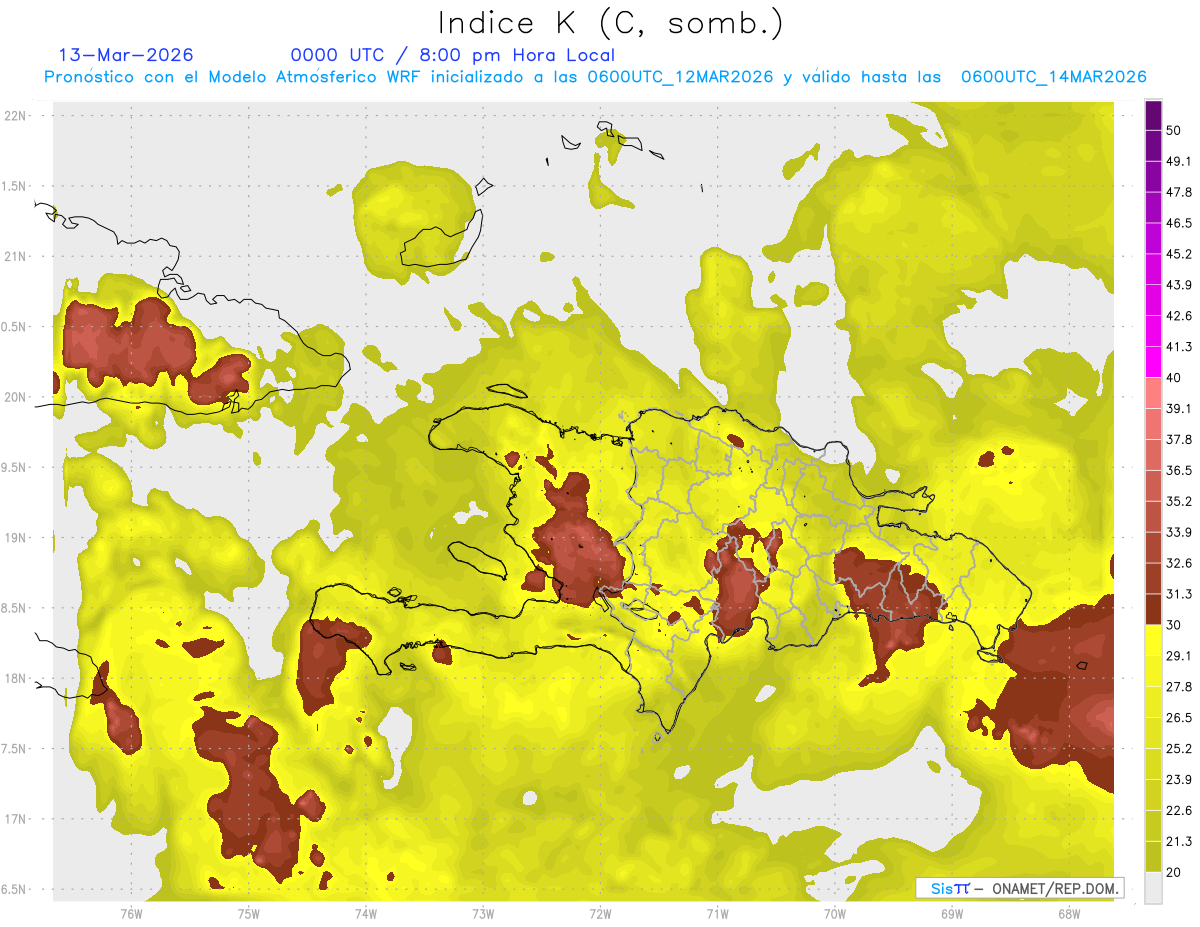Click the "0.5N" latitude axis label
Screen dimensions: 1200x927
pos(14,328)
